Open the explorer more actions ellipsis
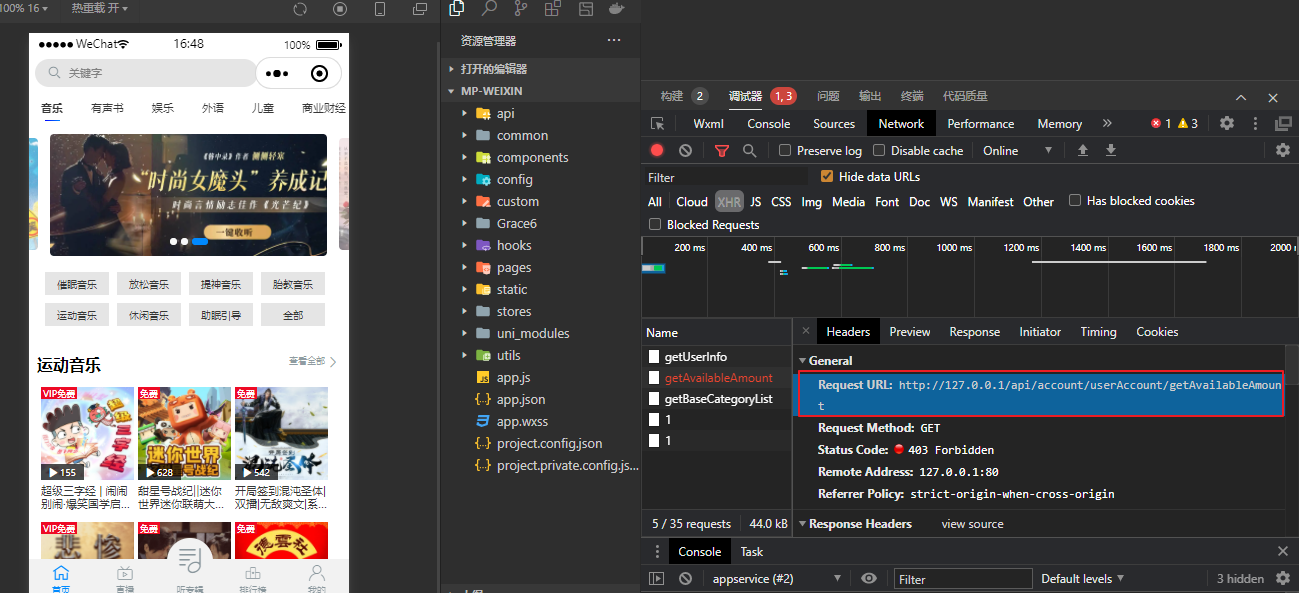 [614, 41]
